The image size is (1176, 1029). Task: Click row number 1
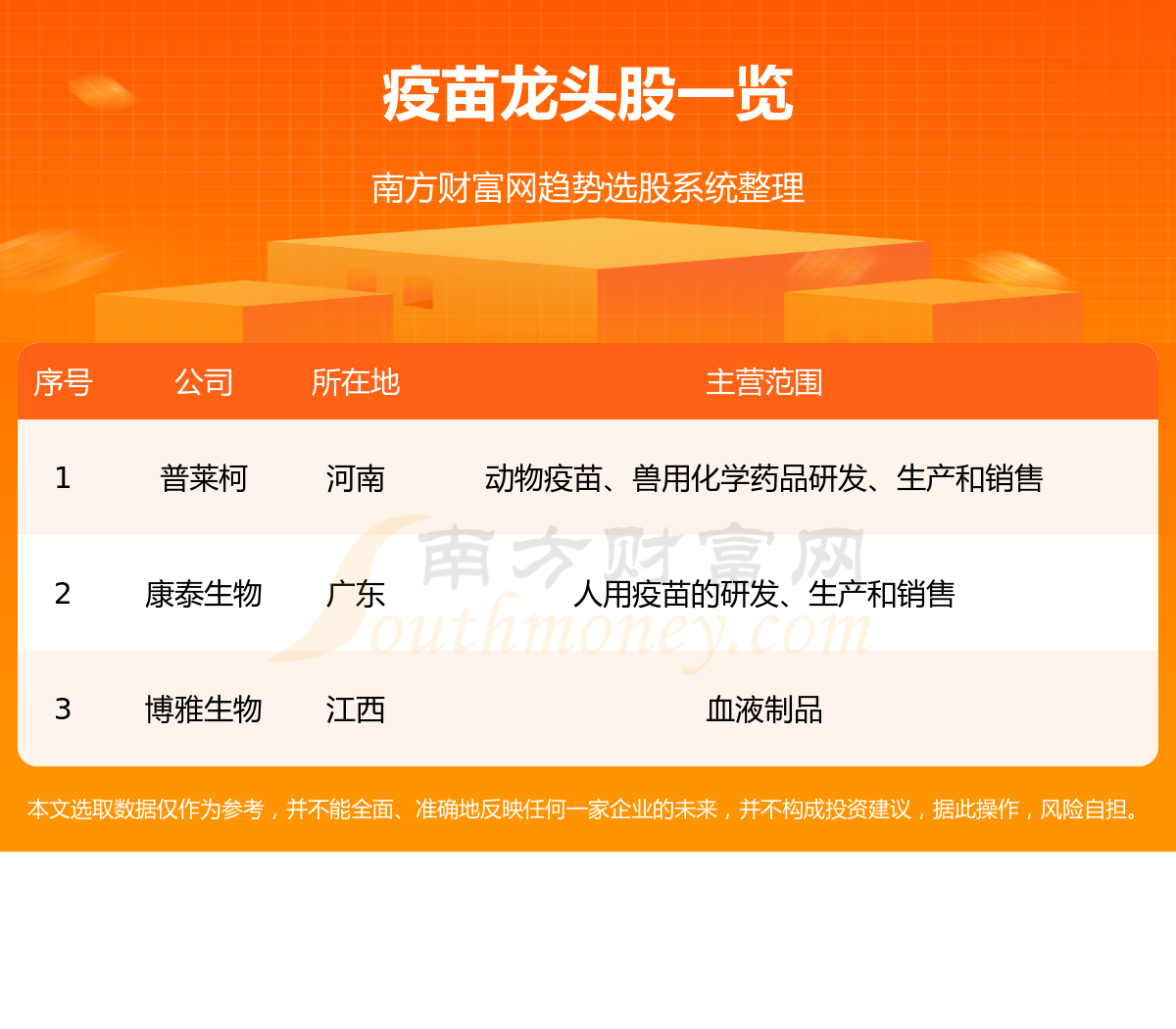[63, 478]
